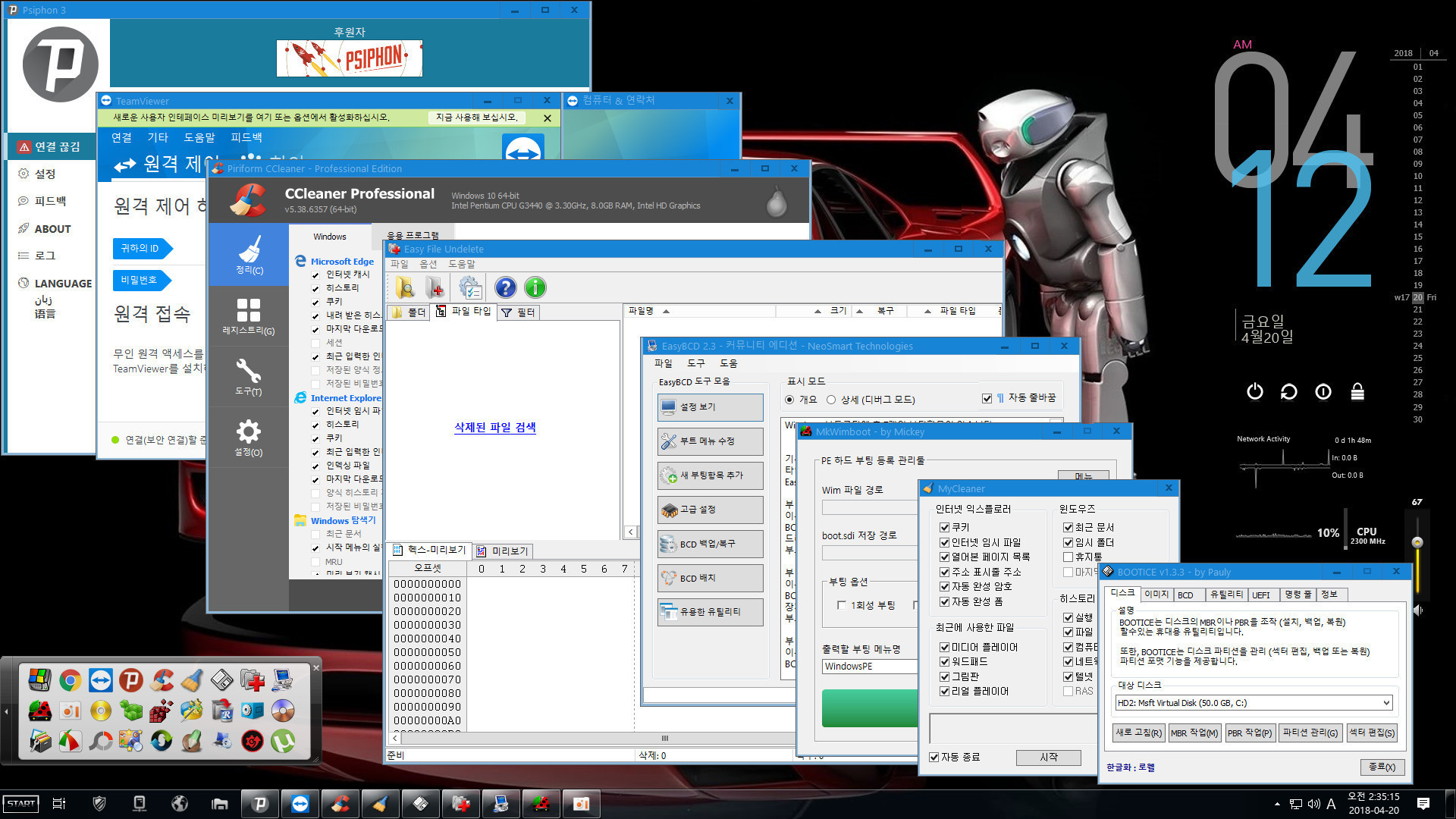Click 출력할 부팅 메뉴명 input field WindowsPE
The image size is (1456, 819).
click(x=869, y=667)
